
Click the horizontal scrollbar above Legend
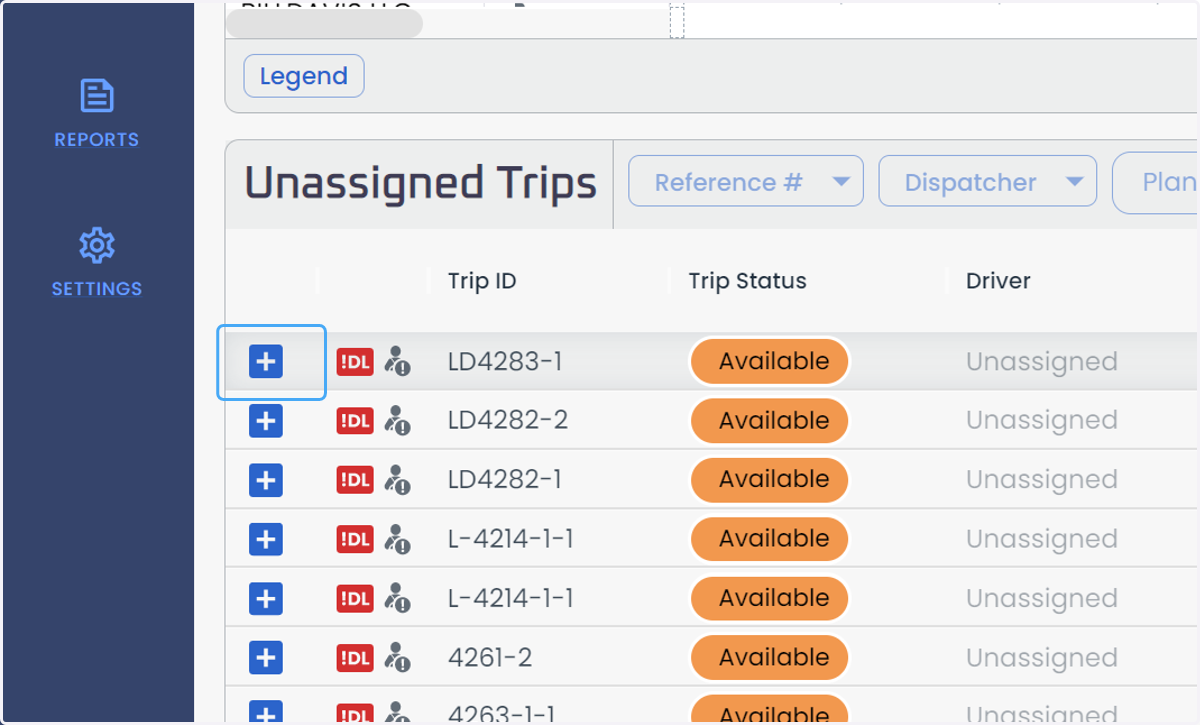click(324, 24)
